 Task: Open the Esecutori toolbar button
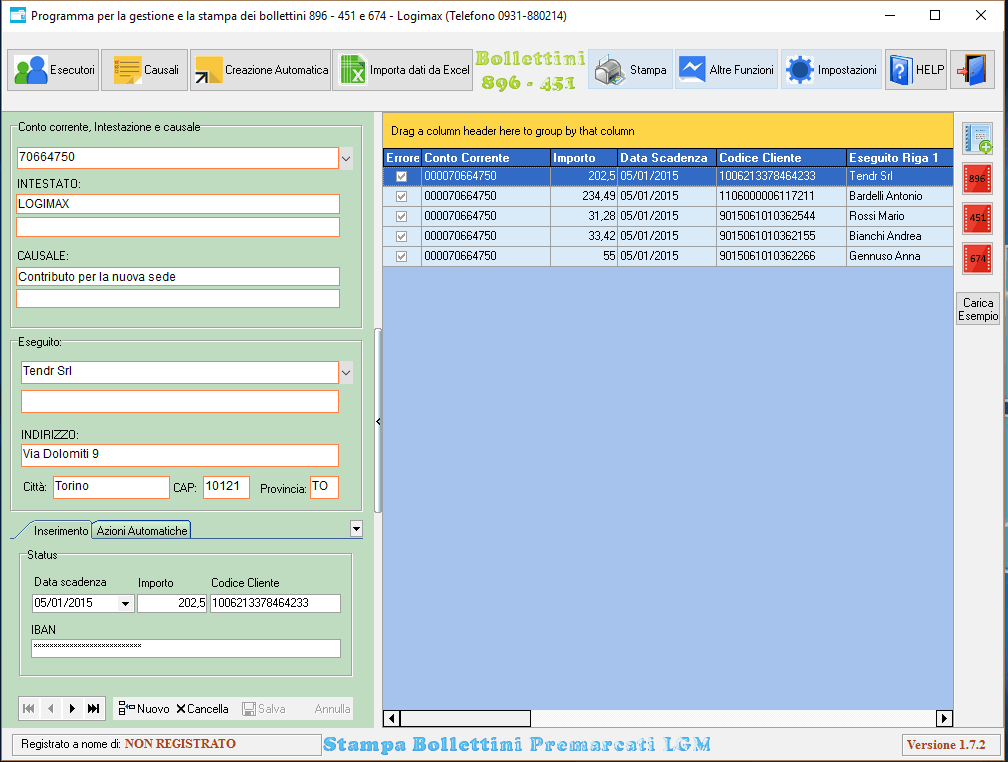click(x=53, y=69)
